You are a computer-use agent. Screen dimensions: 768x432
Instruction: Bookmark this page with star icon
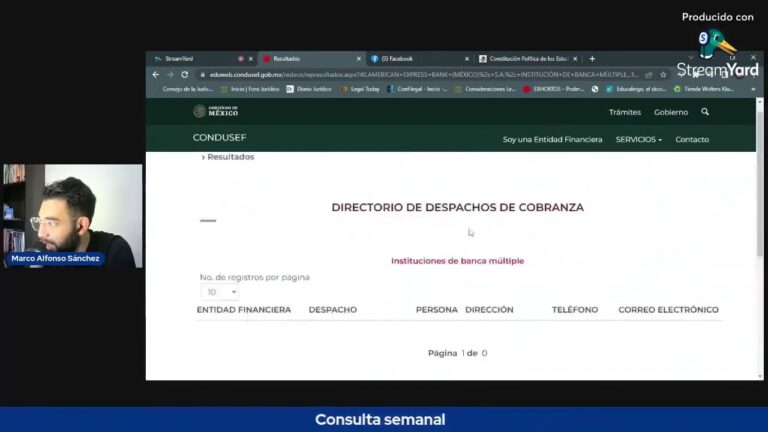coord(663,75)
